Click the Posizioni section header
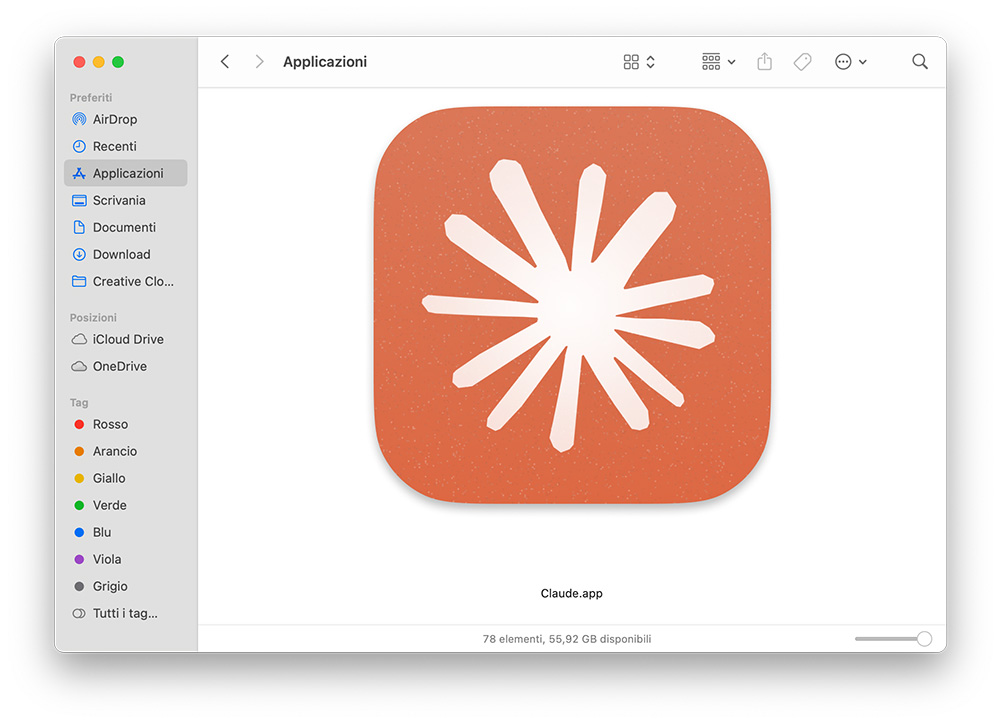1000x723 pixels. tap(93, 318)
